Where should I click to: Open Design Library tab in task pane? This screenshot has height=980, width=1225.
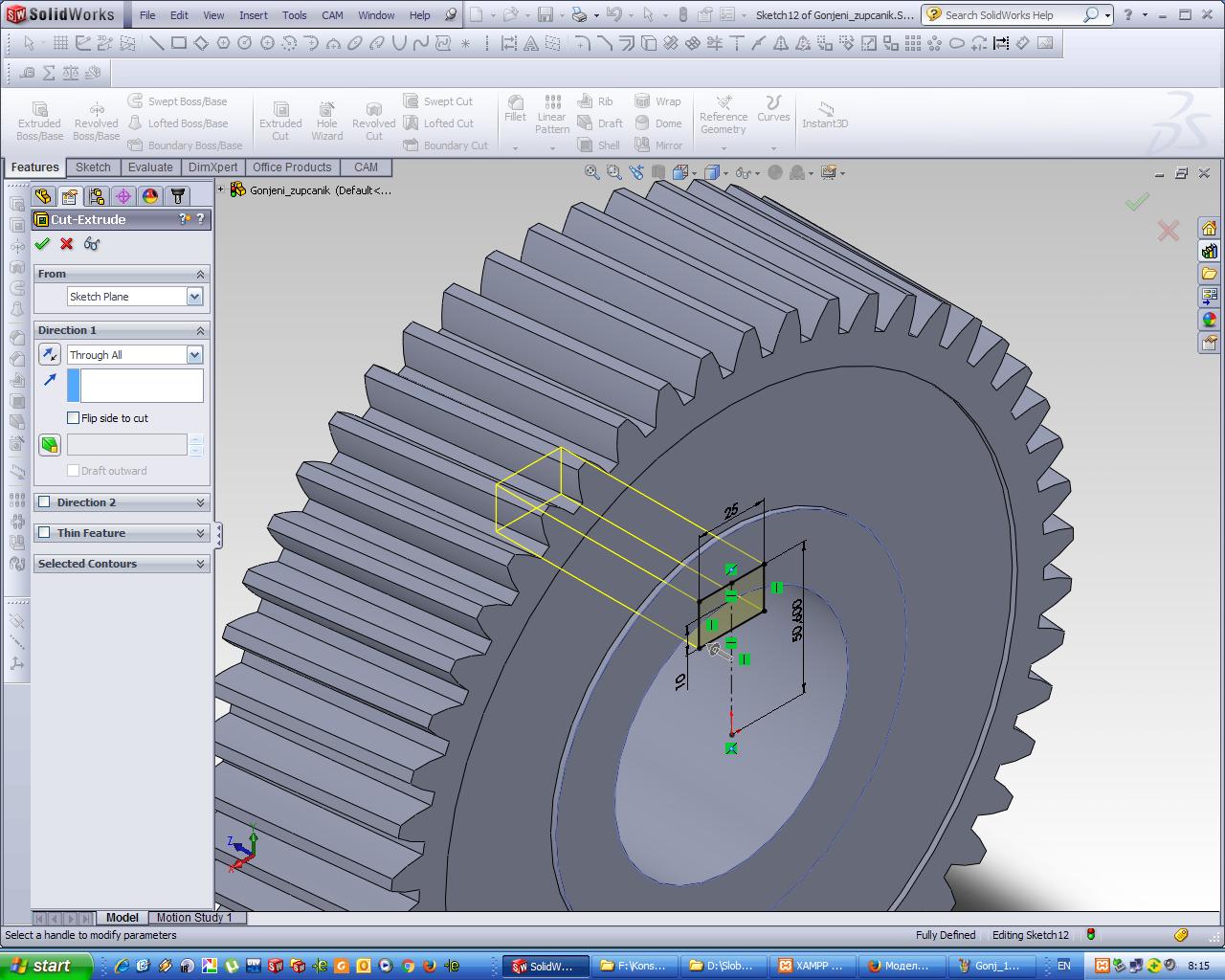(x=1210, y=252)
